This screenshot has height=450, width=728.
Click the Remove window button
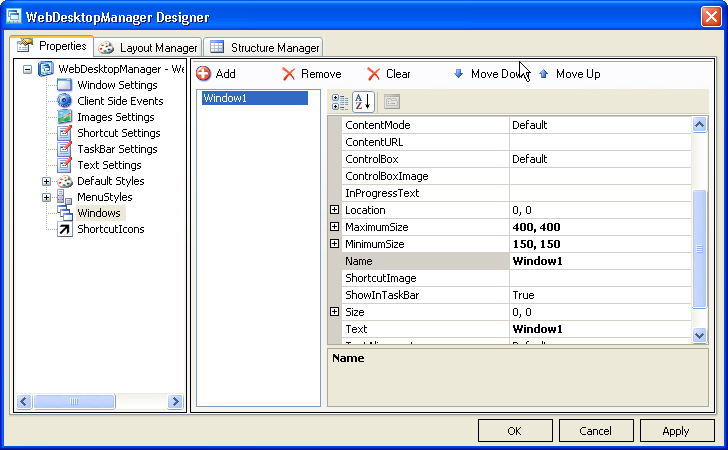[311, 74]
